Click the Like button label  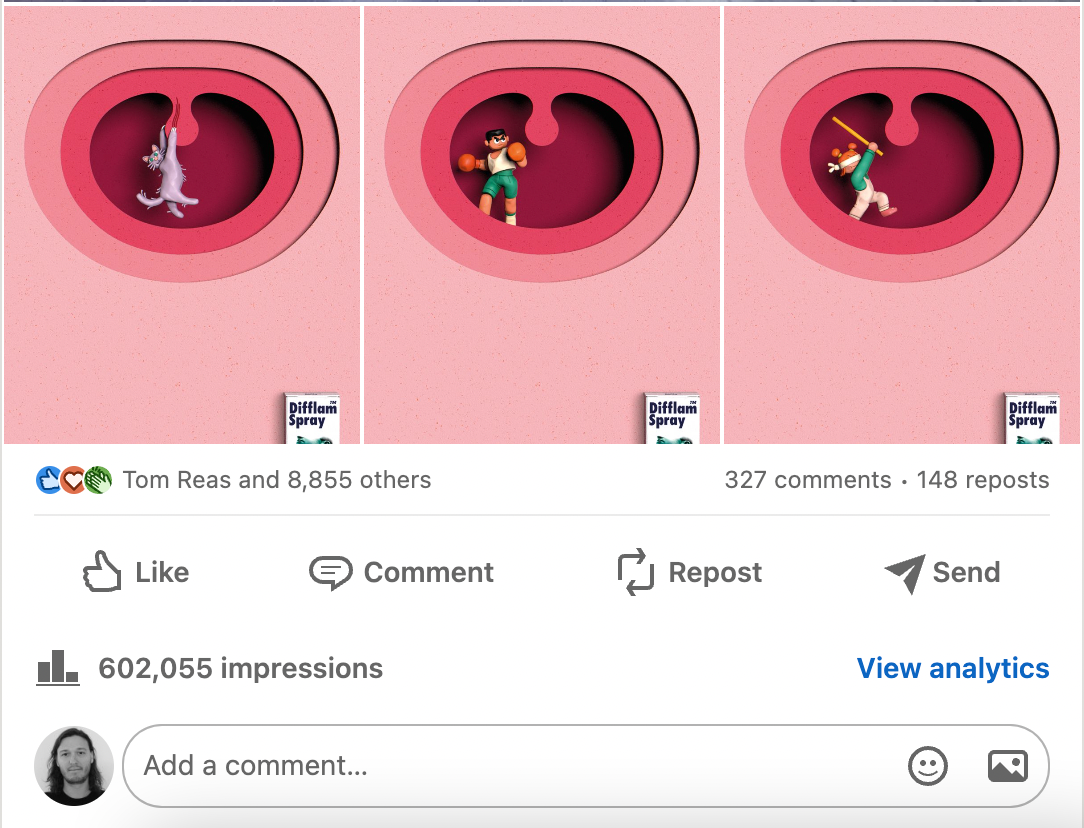[162, 572]
